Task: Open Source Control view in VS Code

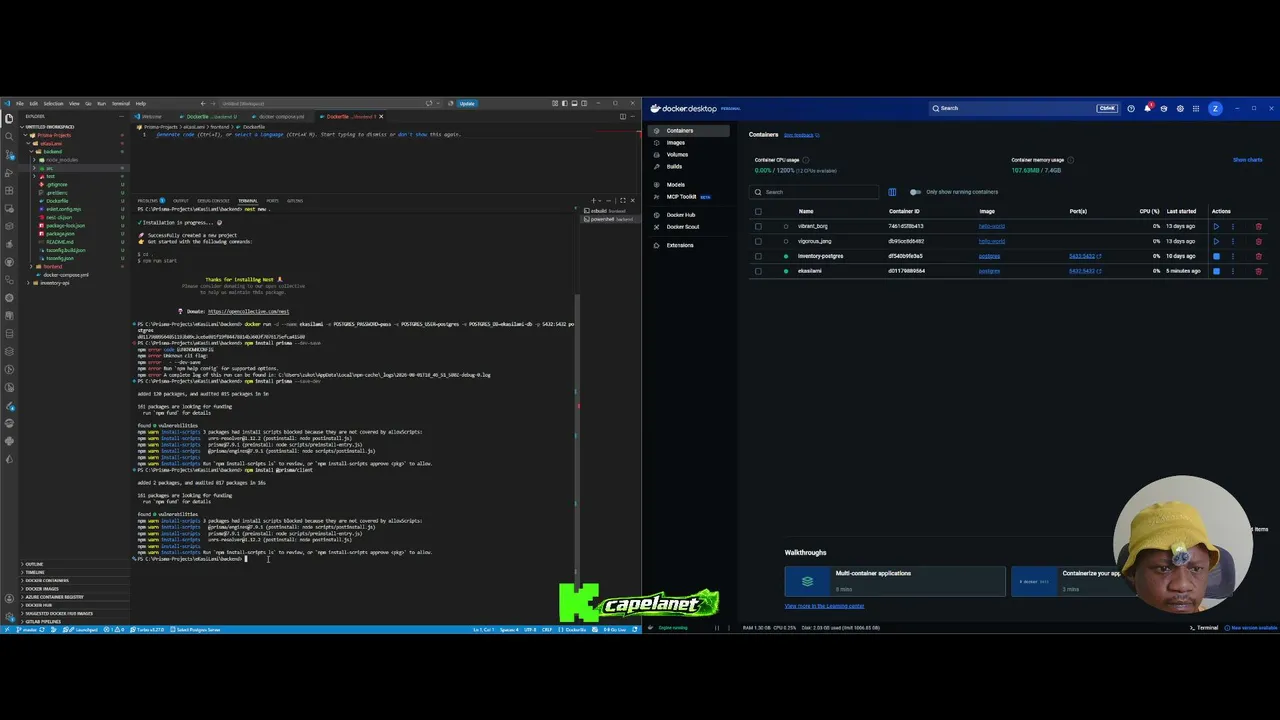Action: click(9, 154)
